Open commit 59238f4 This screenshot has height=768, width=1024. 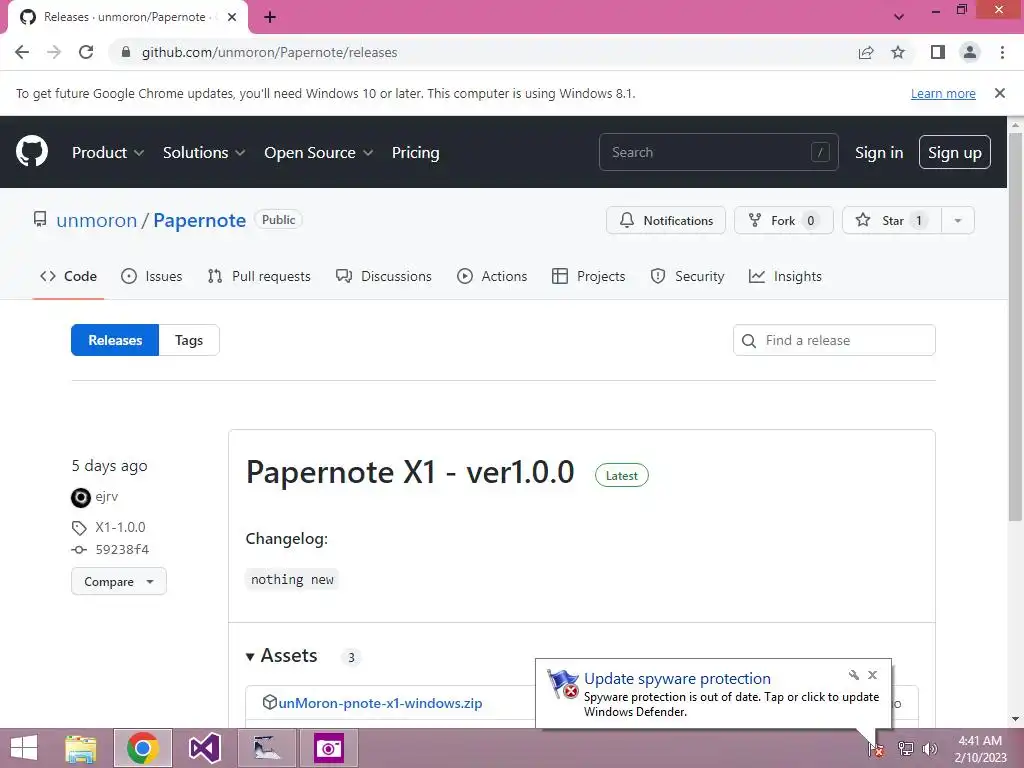[122, 549]
